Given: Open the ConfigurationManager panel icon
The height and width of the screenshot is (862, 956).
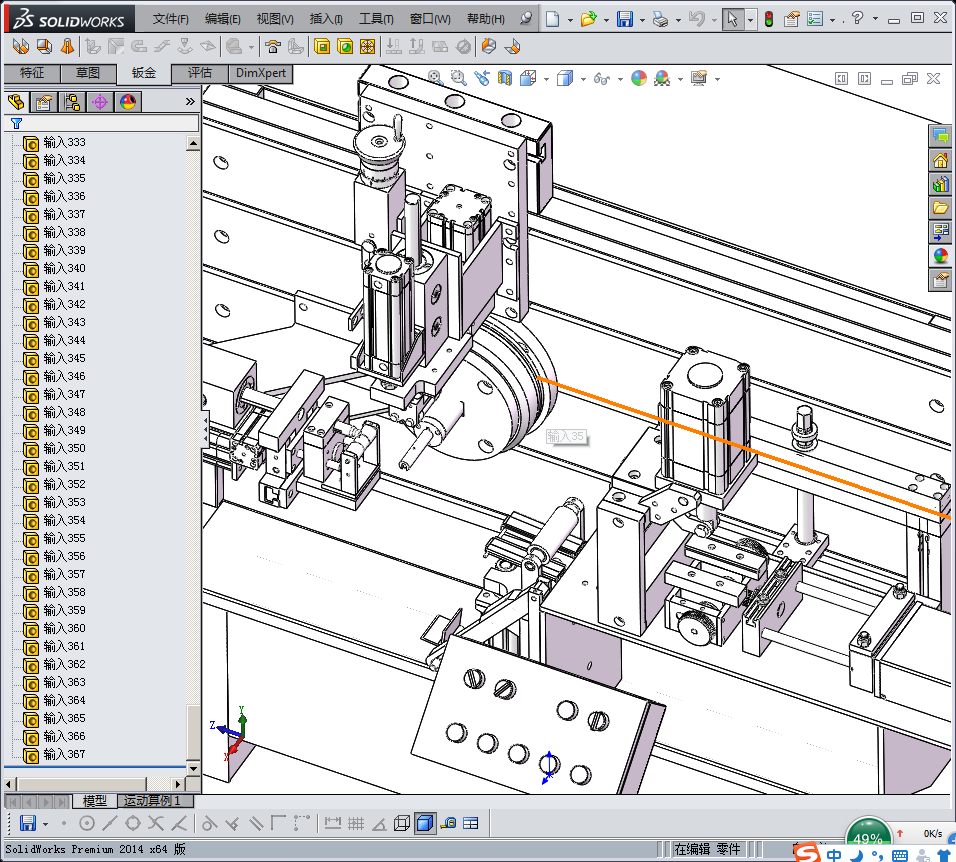Looking at the screenshot, I should tap(72, 102).
